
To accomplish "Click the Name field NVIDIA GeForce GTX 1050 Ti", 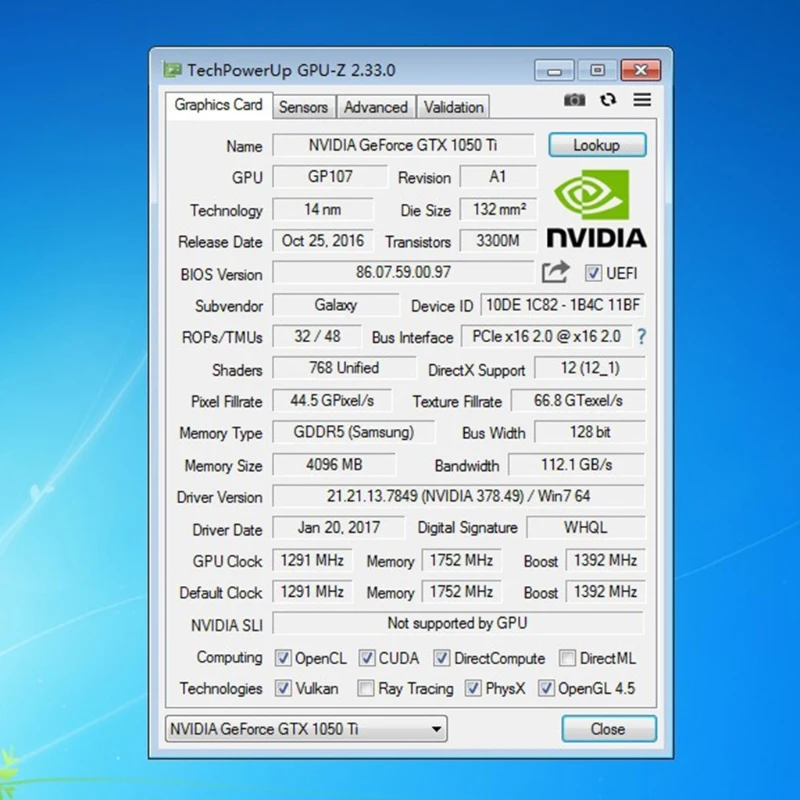I will (x=403, y=145).
